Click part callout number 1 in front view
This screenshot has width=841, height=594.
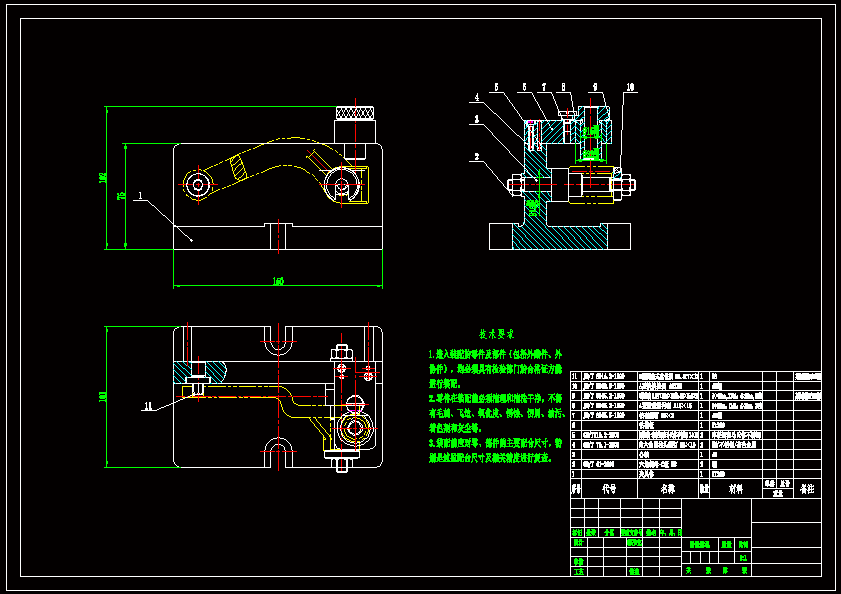point(141,196)
